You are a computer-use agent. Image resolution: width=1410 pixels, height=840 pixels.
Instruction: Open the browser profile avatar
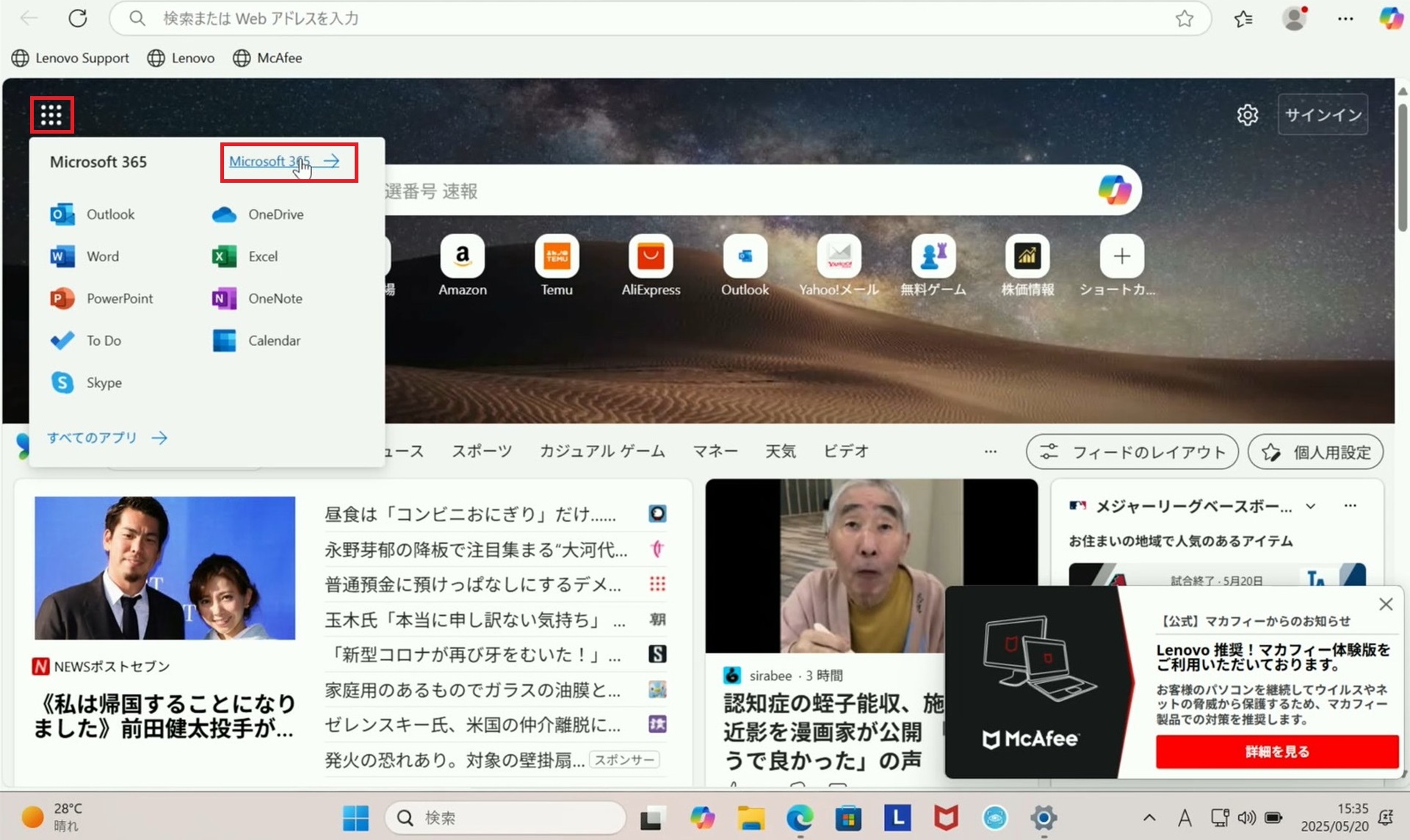click(x=1295, y=18)
